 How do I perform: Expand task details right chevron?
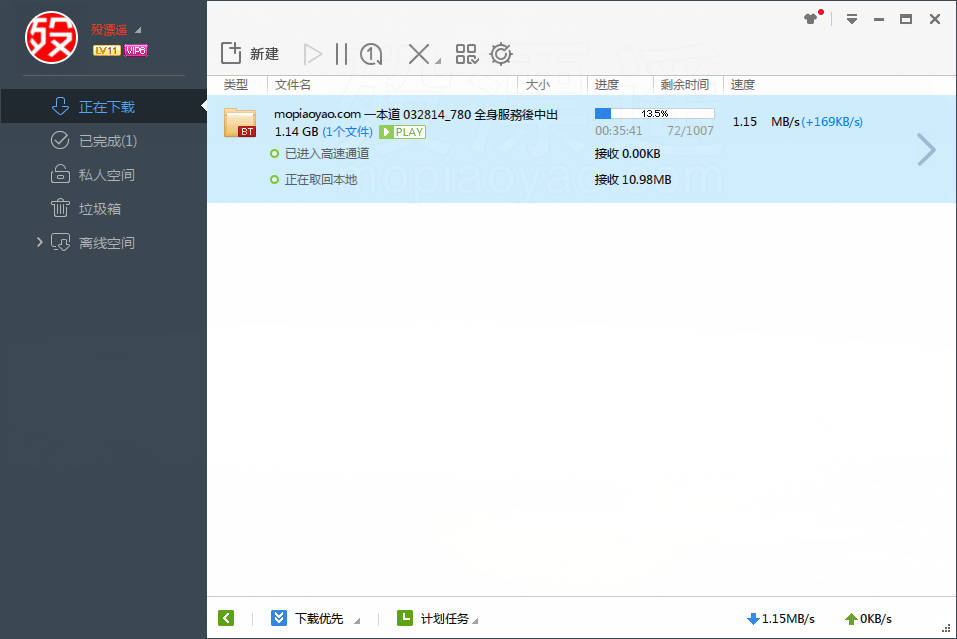[926, 150]
